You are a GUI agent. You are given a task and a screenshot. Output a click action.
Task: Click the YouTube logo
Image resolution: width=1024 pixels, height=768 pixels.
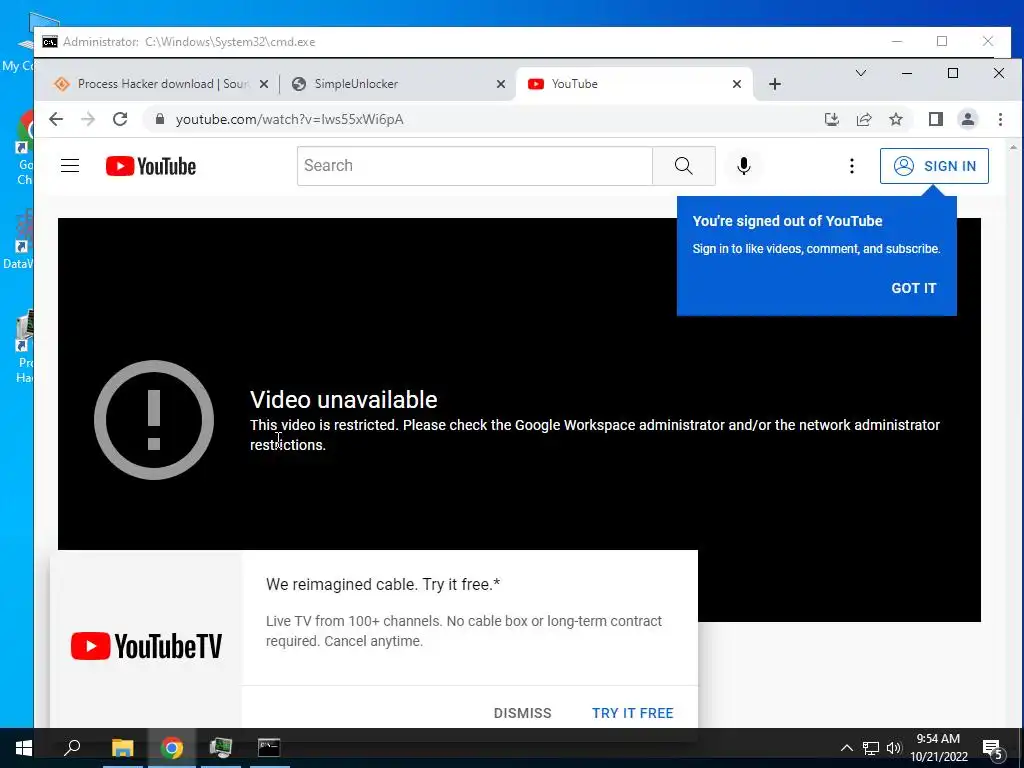[151, 166]
